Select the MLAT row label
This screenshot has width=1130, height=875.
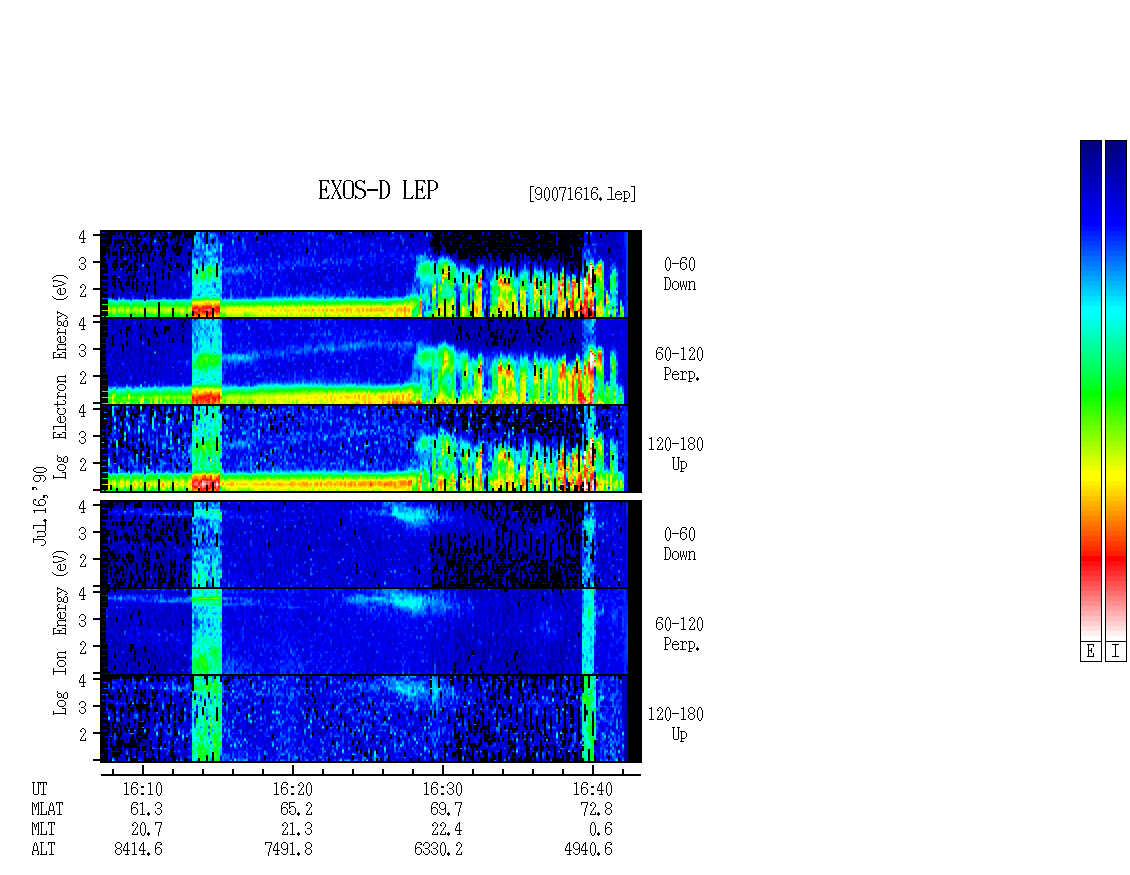pos(47,809)
